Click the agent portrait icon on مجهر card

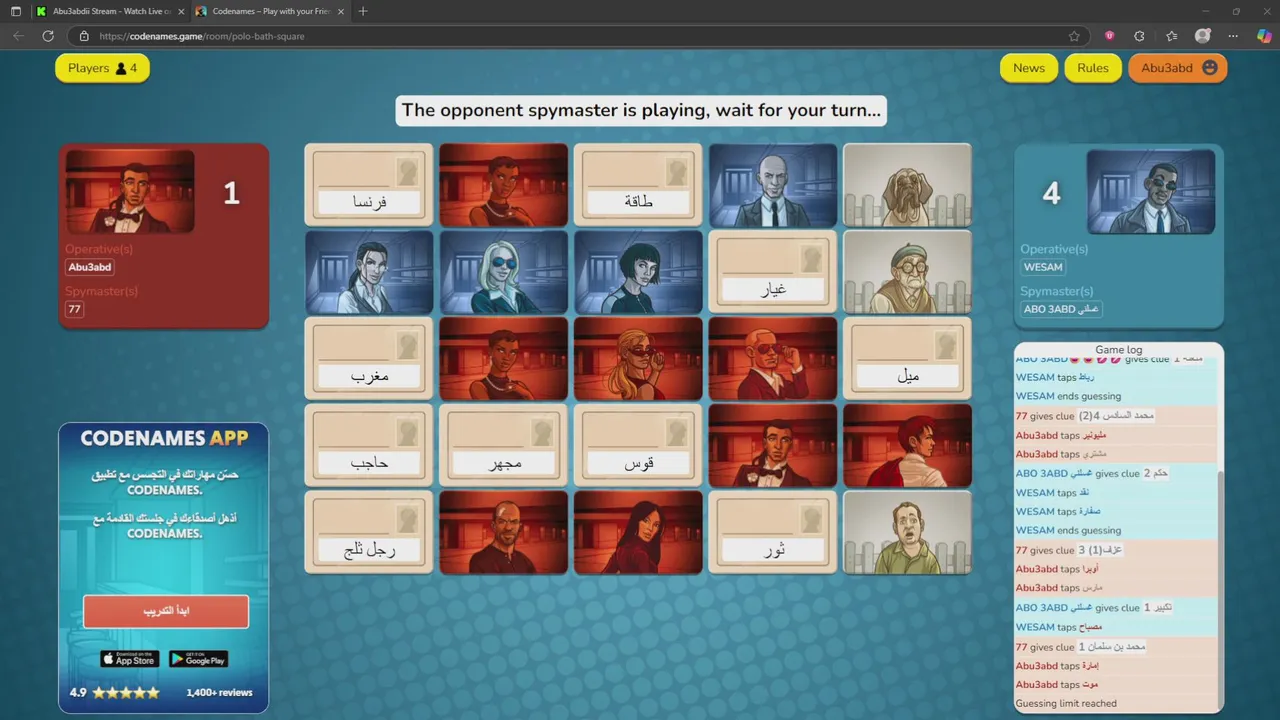coord(543,432)
